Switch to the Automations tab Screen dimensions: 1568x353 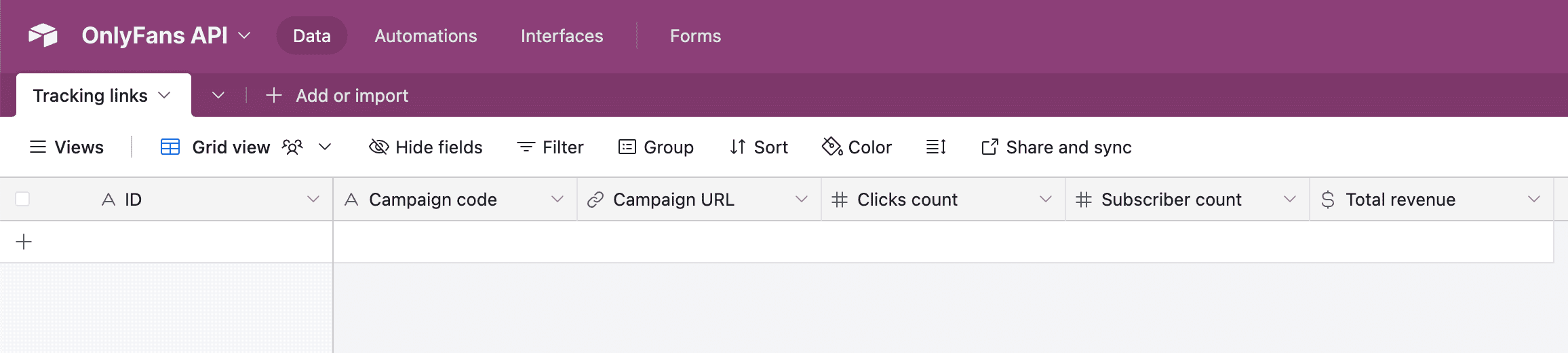click(x=425, y=36)
